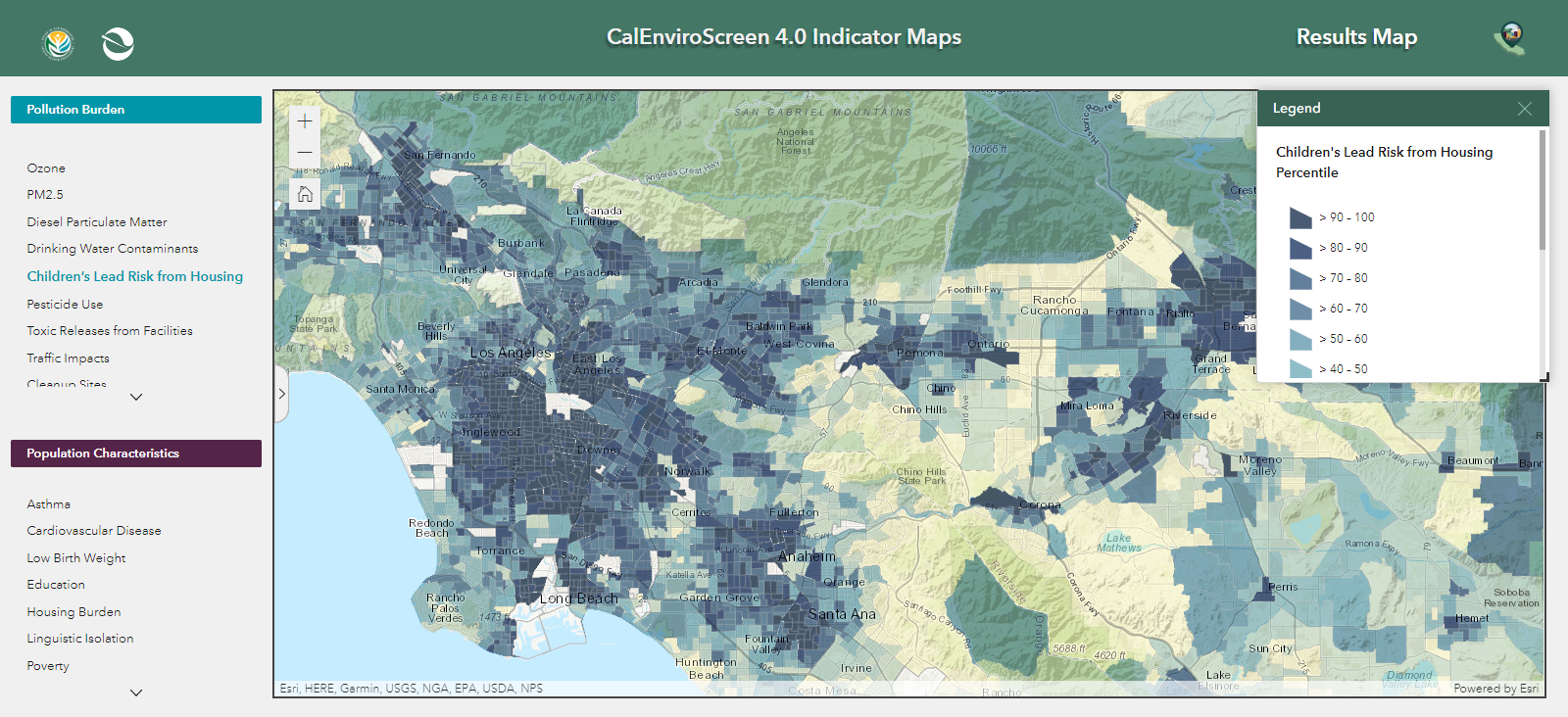Click the Anaheim label on map
Viewport: 1568px width, 717px height.
[x=808, y=556]
